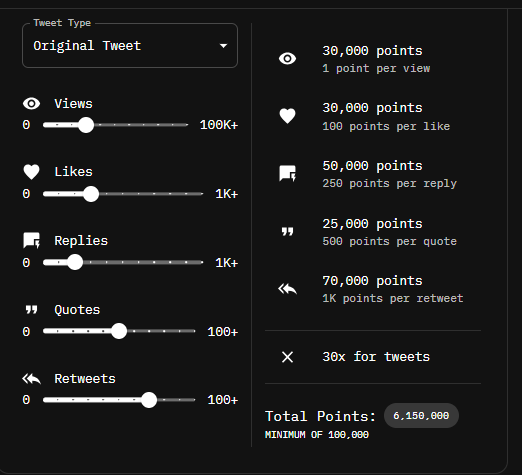Click the Likes slider thumb

[91, 194]
